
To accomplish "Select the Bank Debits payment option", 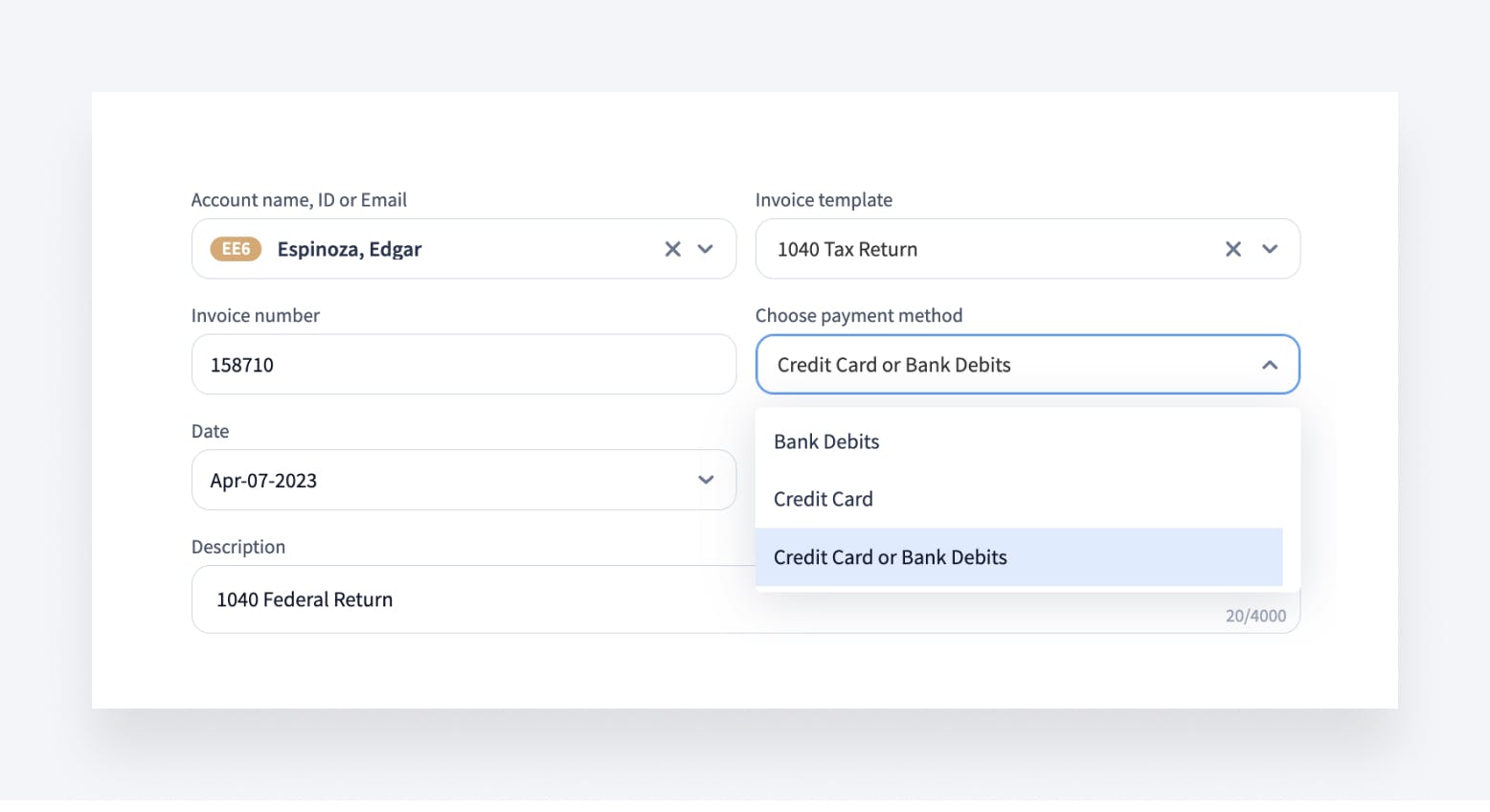I will point(826,441).
